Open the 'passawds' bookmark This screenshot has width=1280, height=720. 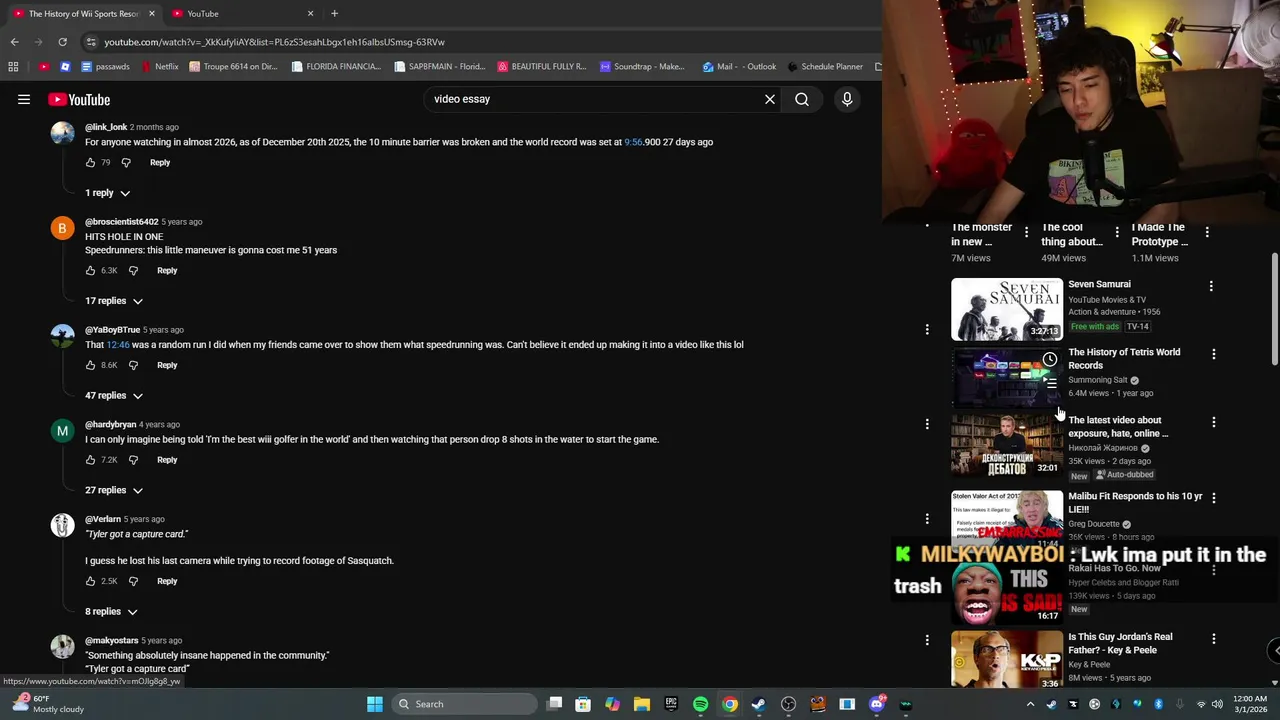tap(106, 67)
